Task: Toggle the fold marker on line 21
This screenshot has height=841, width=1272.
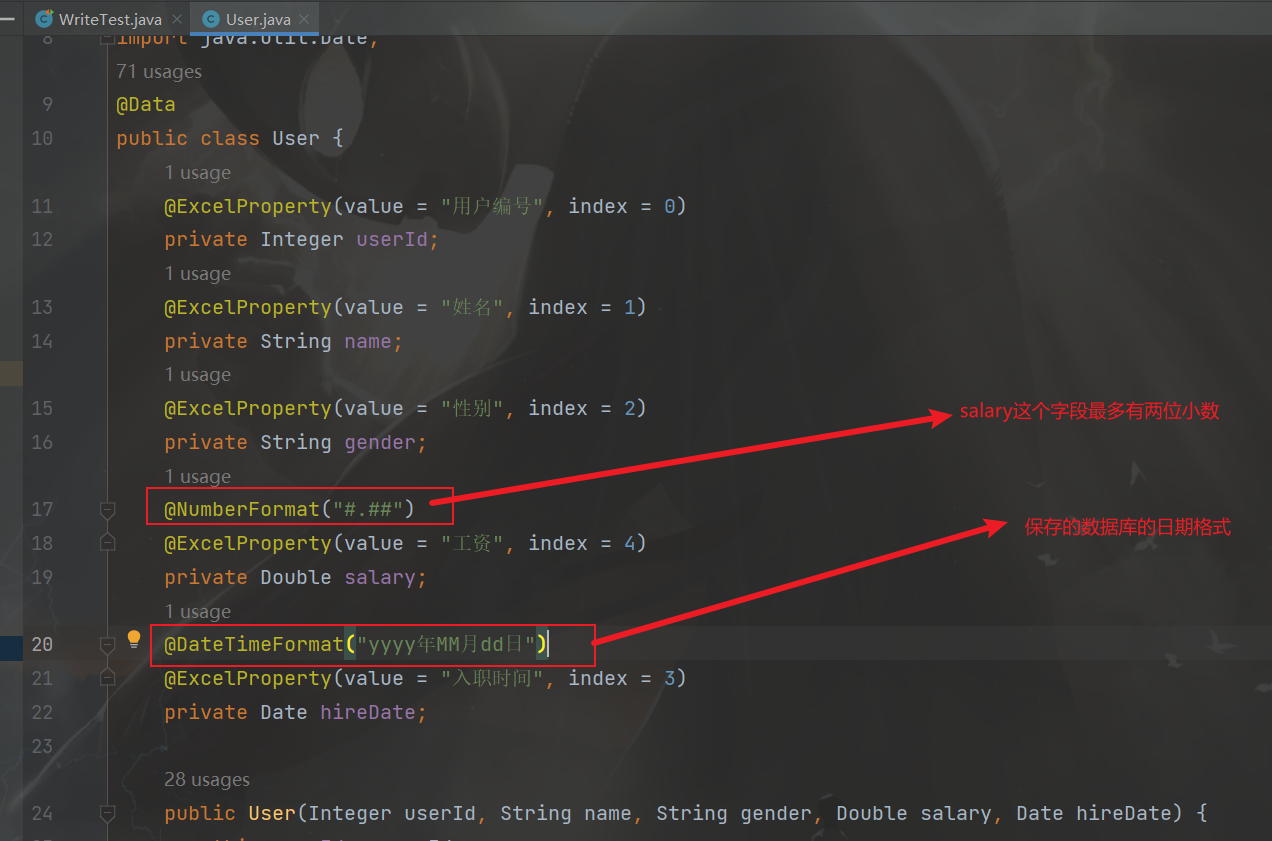Action: click(107, 678)
